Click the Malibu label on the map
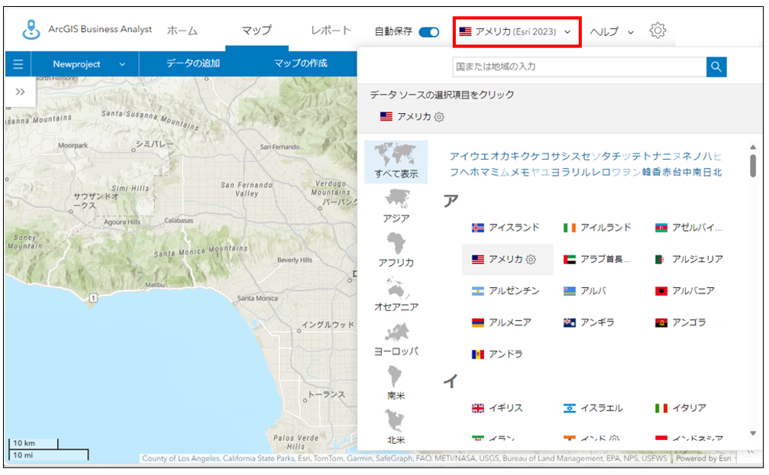 coord(155,285)
